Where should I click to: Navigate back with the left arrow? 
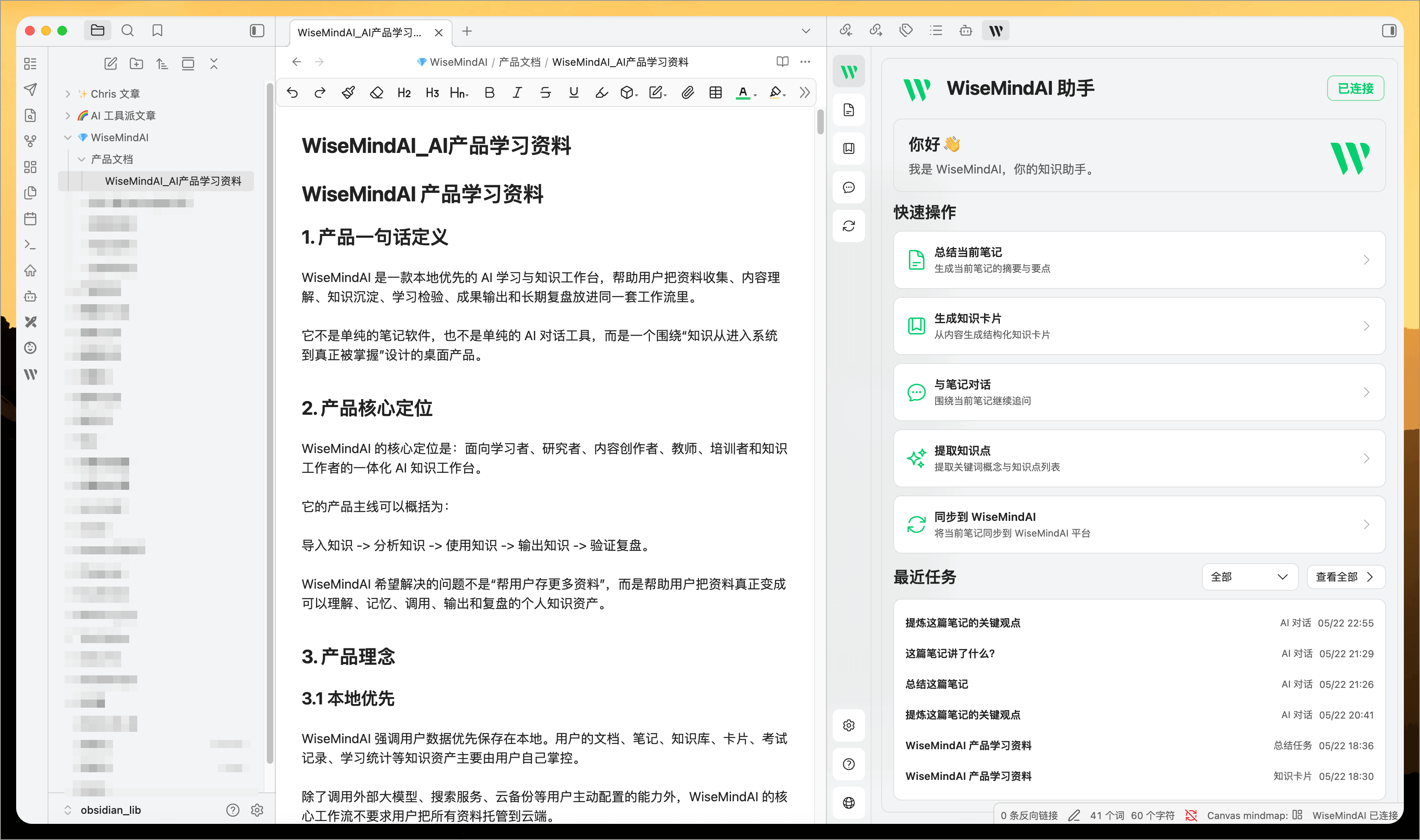coord(296,62)
